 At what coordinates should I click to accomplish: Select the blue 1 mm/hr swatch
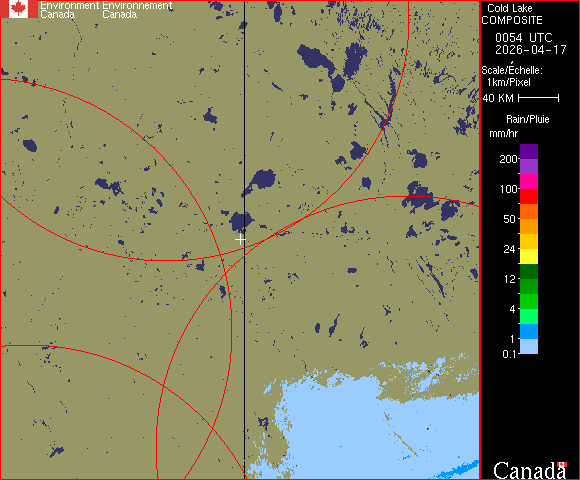(x=529, y=331)
